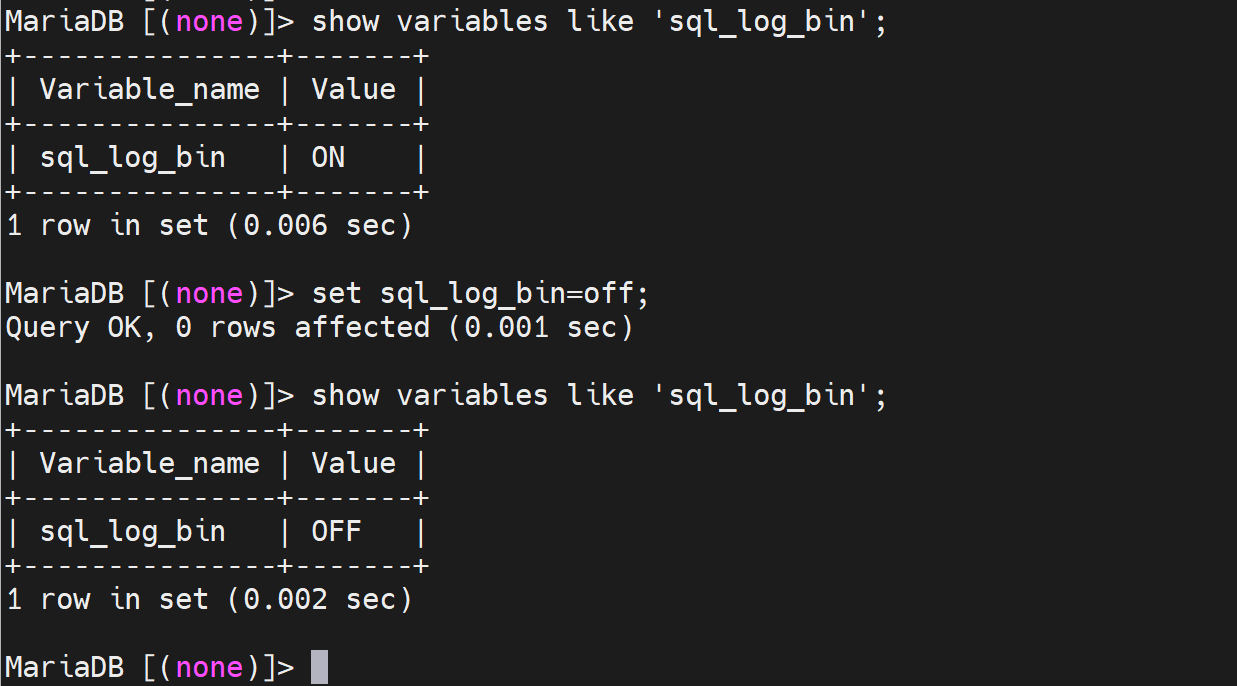Click the Value header above OFF
The width and height of the screenshot is (1237, 686).
353,463
